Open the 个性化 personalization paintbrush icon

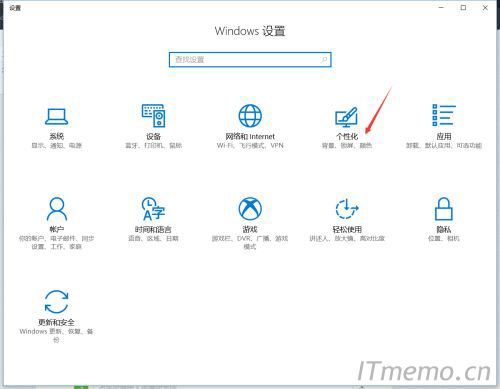point(347,117)
